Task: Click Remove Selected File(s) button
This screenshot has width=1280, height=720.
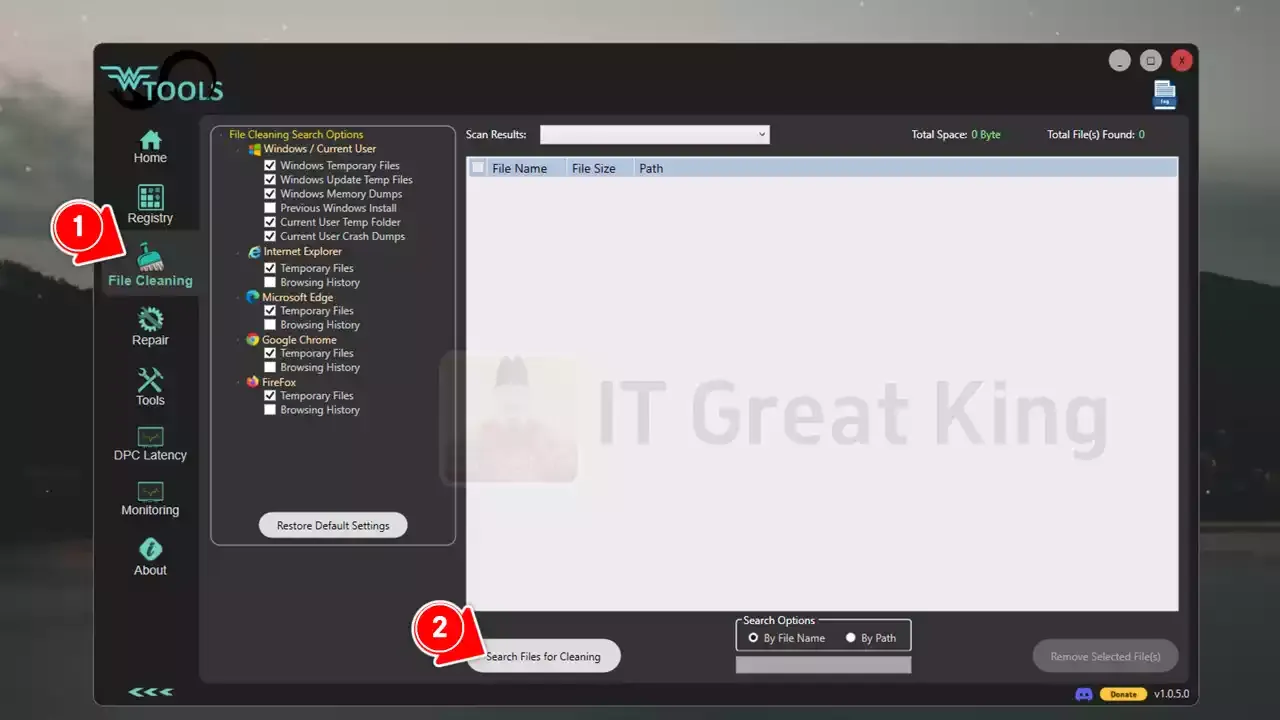Action: click(1105, 656)
